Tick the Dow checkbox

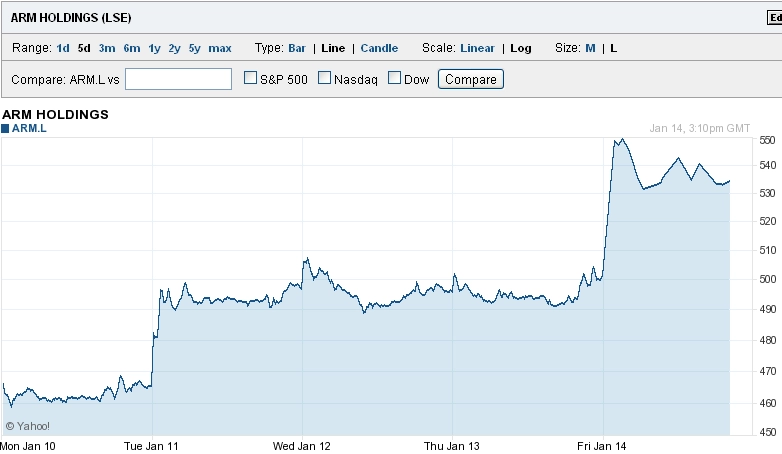click(x=394, y=78)
